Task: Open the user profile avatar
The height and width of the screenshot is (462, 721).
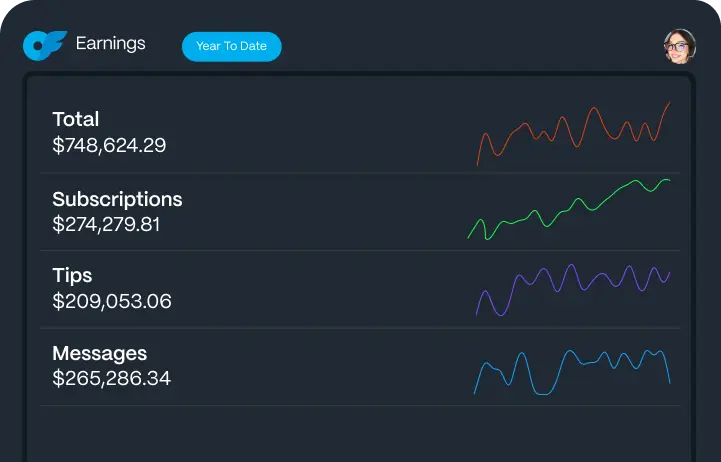Action: tap(679, 46)
